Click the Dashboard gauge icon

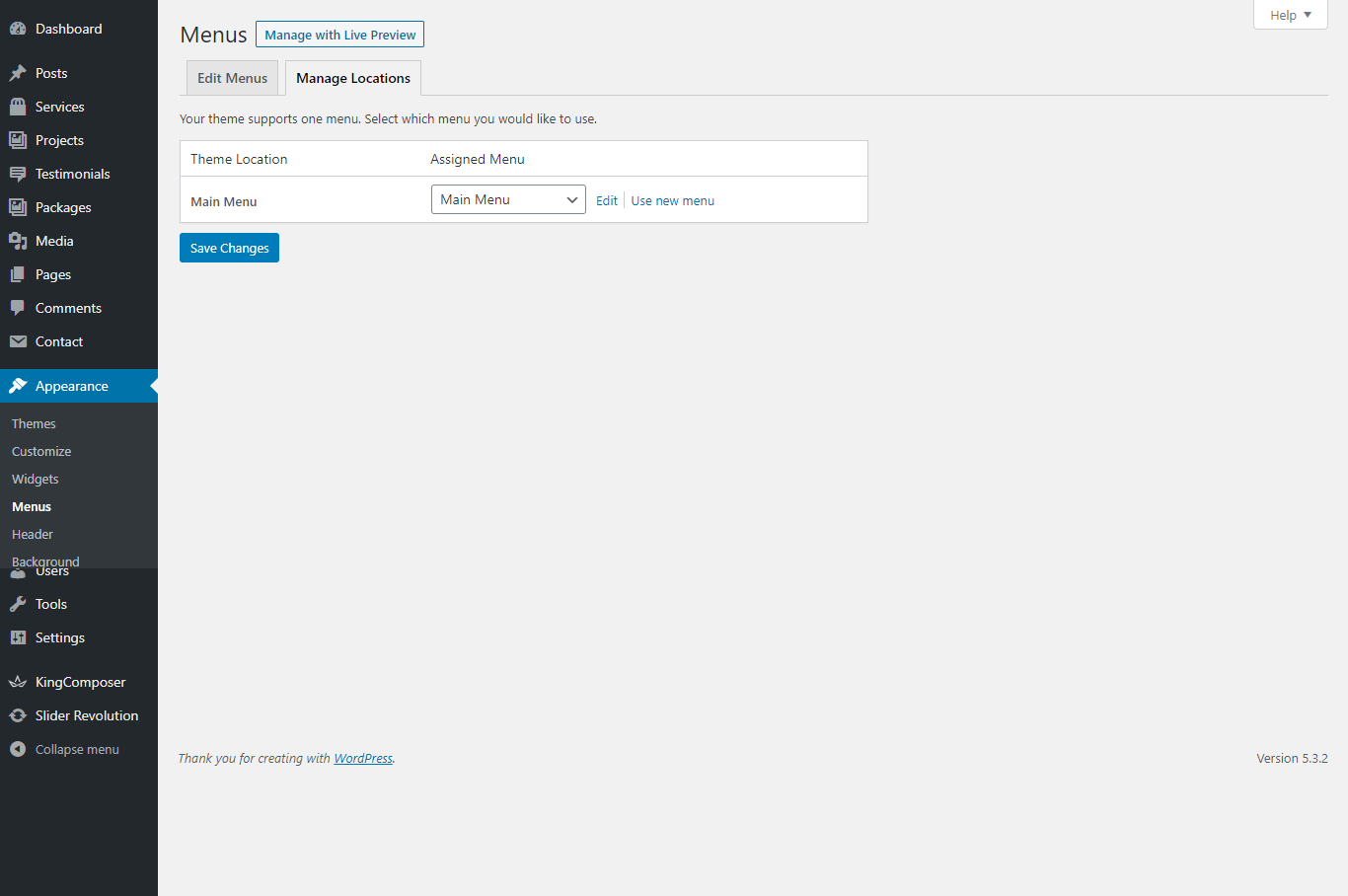[18, 29]
